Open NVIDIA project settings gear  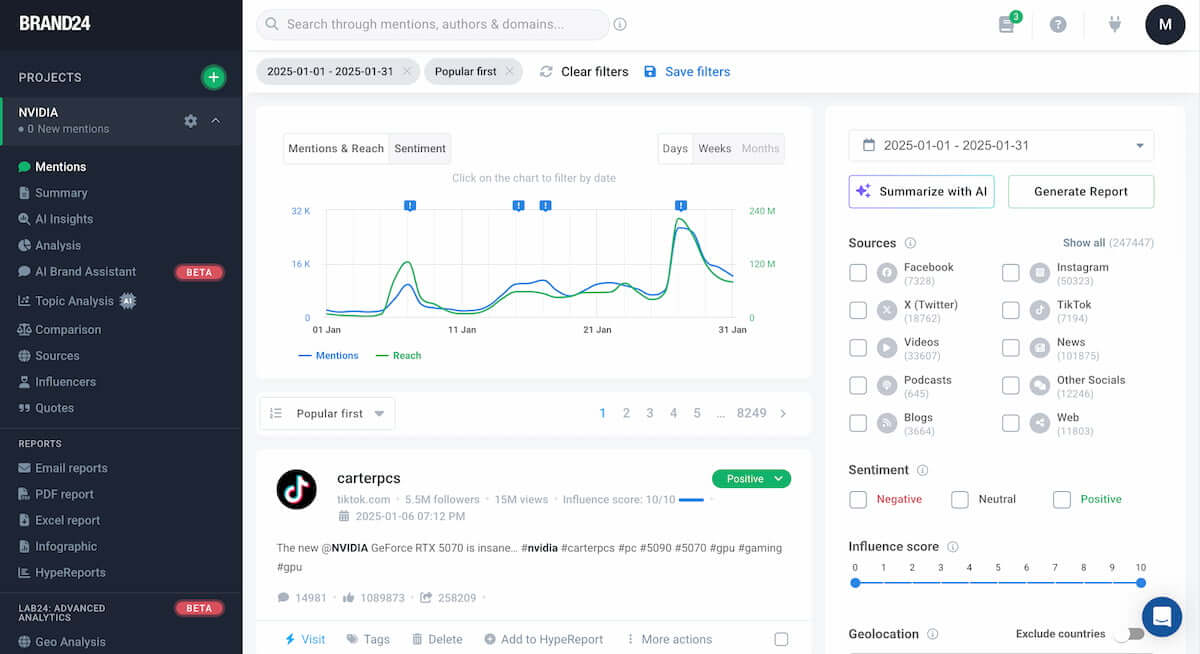tap(190, 120)
